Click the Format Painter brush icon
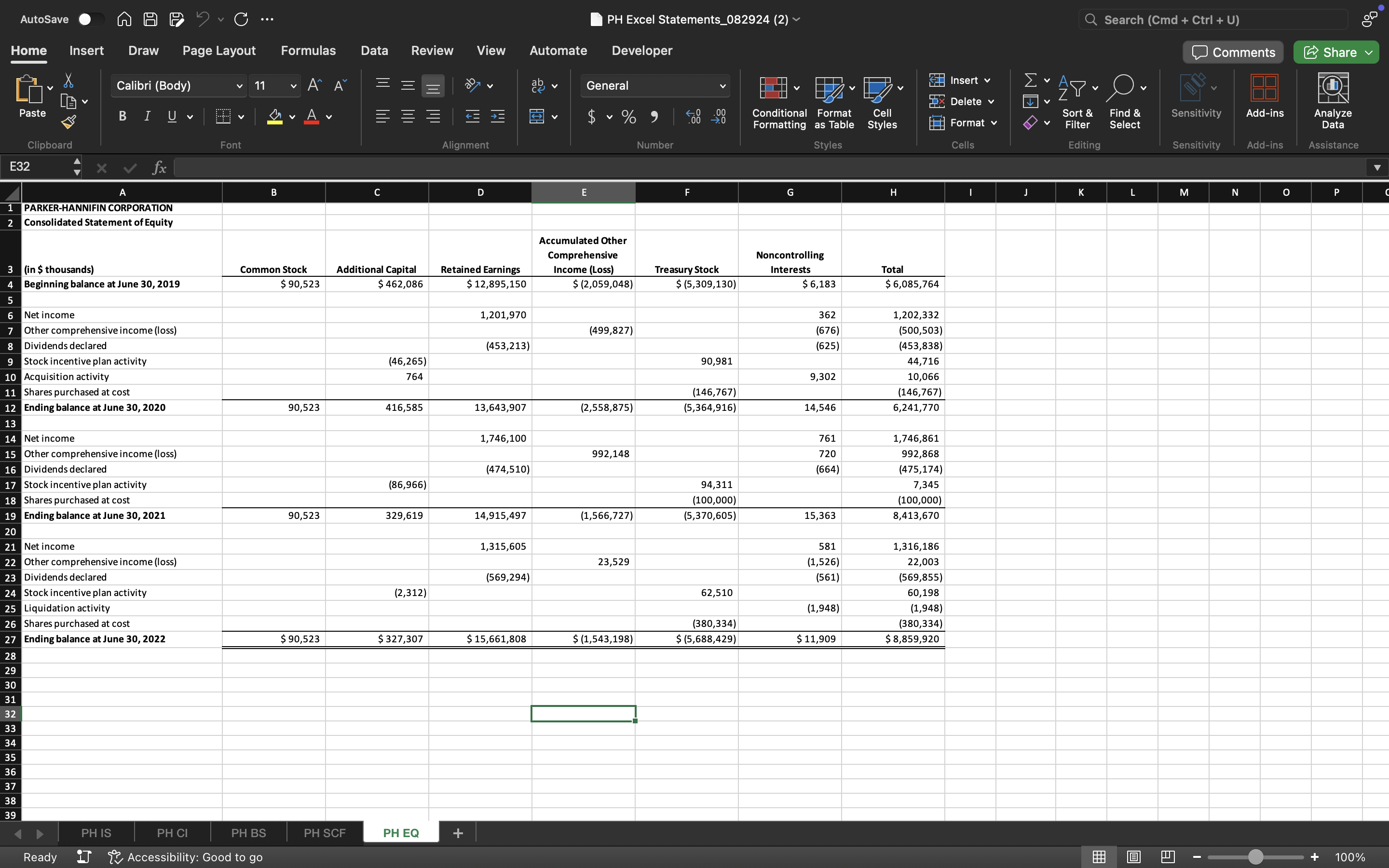The width and height of the screenshot is (1389, 868). (68, 122)
